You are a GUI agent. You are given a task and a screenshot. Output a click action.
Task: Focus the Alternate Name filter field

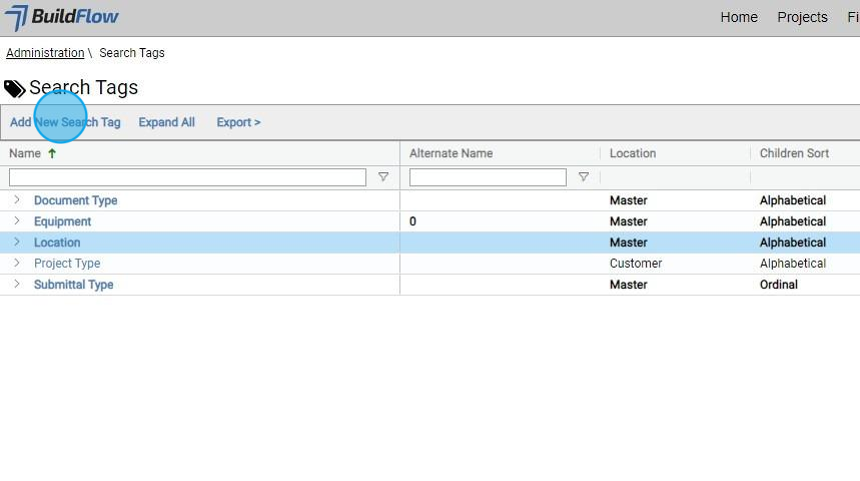coord(487,177)
